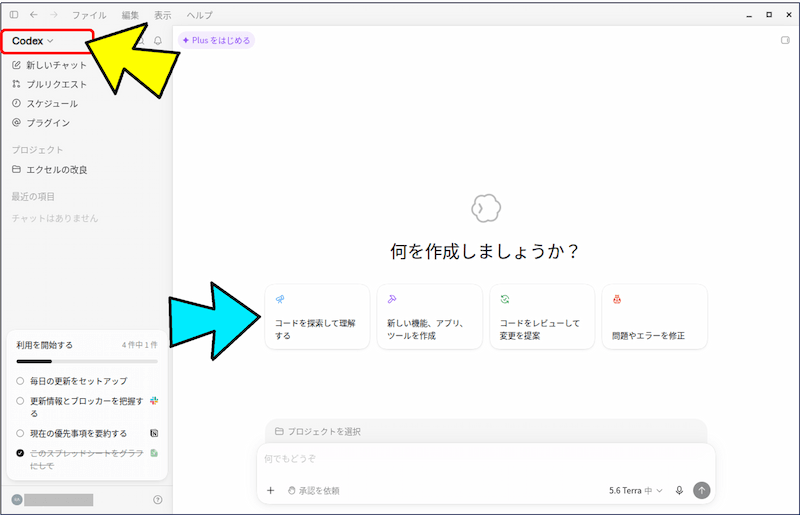
Task: Open the プロジェクトを選択 selector
Action: (318, 431)
